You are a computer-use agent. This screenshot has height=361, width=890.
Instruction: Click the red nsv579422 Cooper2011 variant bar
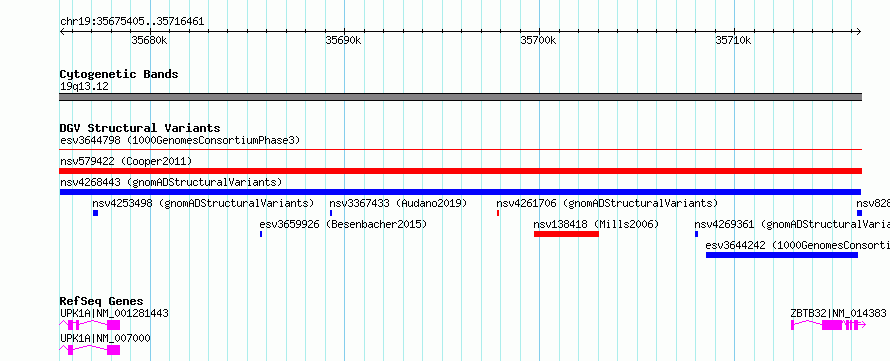click(460, 171)
